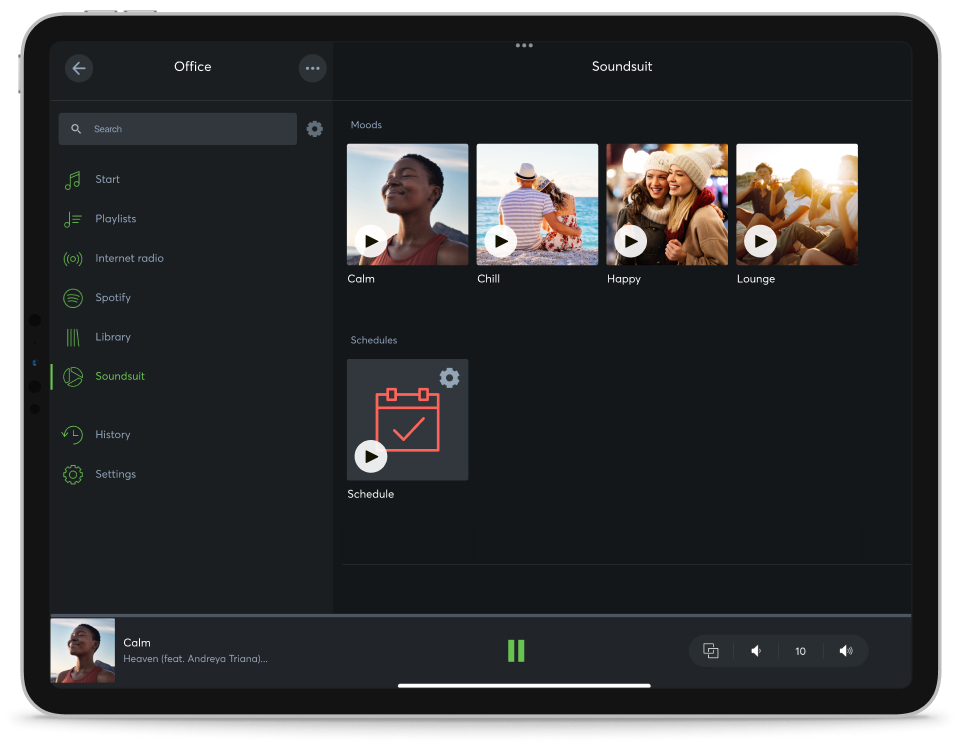Select the Start icon in the sidebar
The image size is (960, 744).
[72, 178]
